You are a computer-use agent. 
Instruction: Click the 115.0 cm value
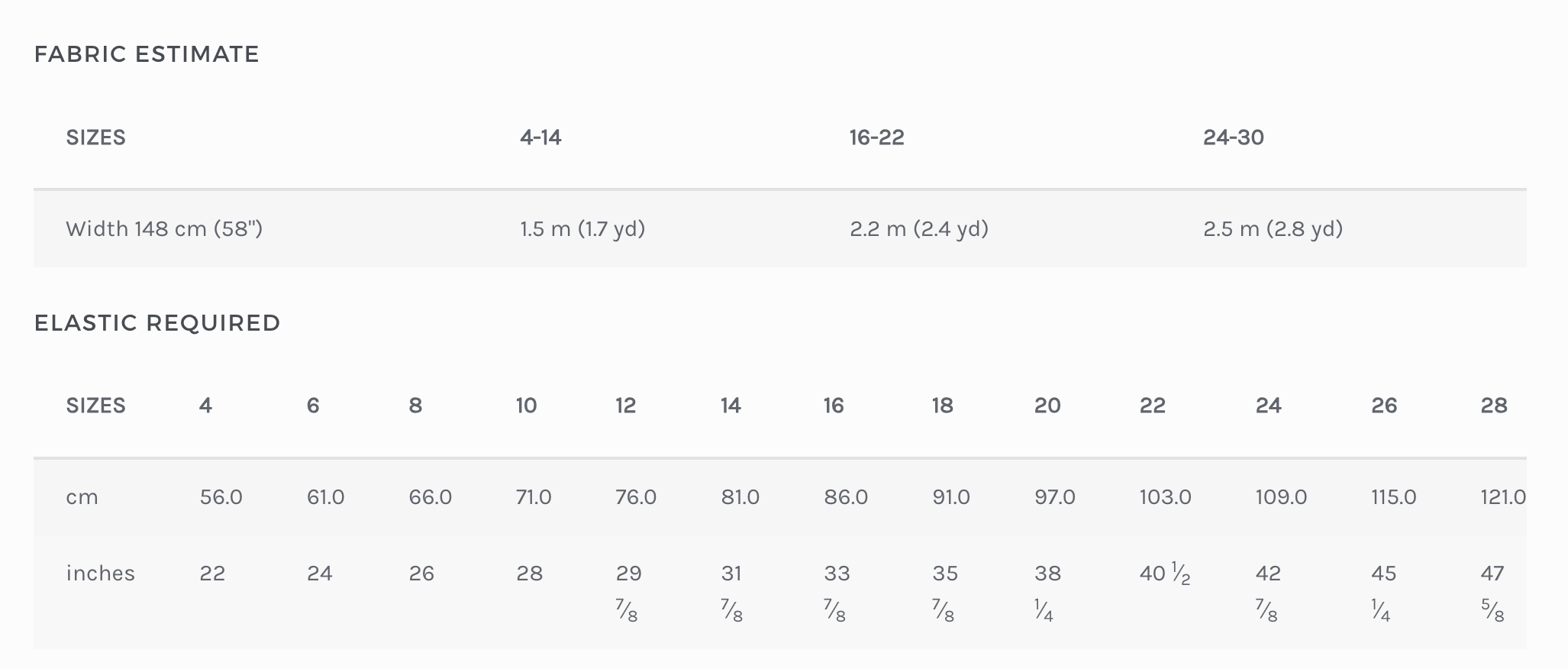click(x=1393, y=497)
